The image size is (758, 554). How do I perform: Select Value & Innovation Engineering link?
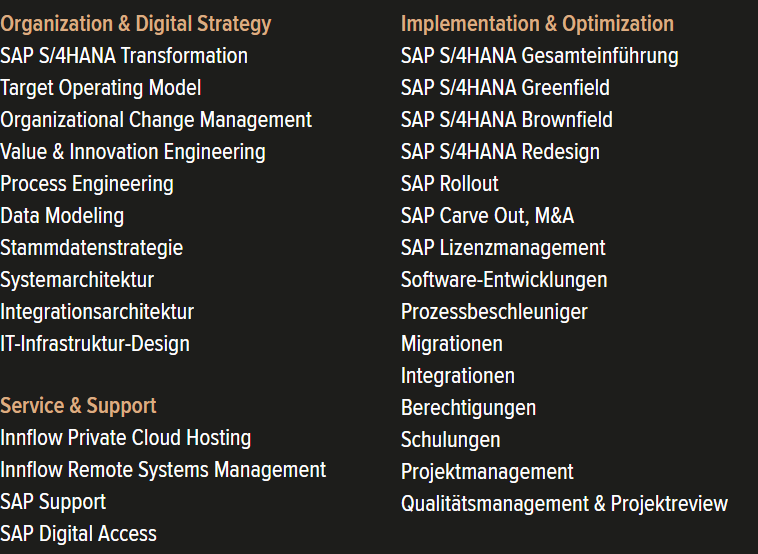pyautogui.click(x=133, y=152)
